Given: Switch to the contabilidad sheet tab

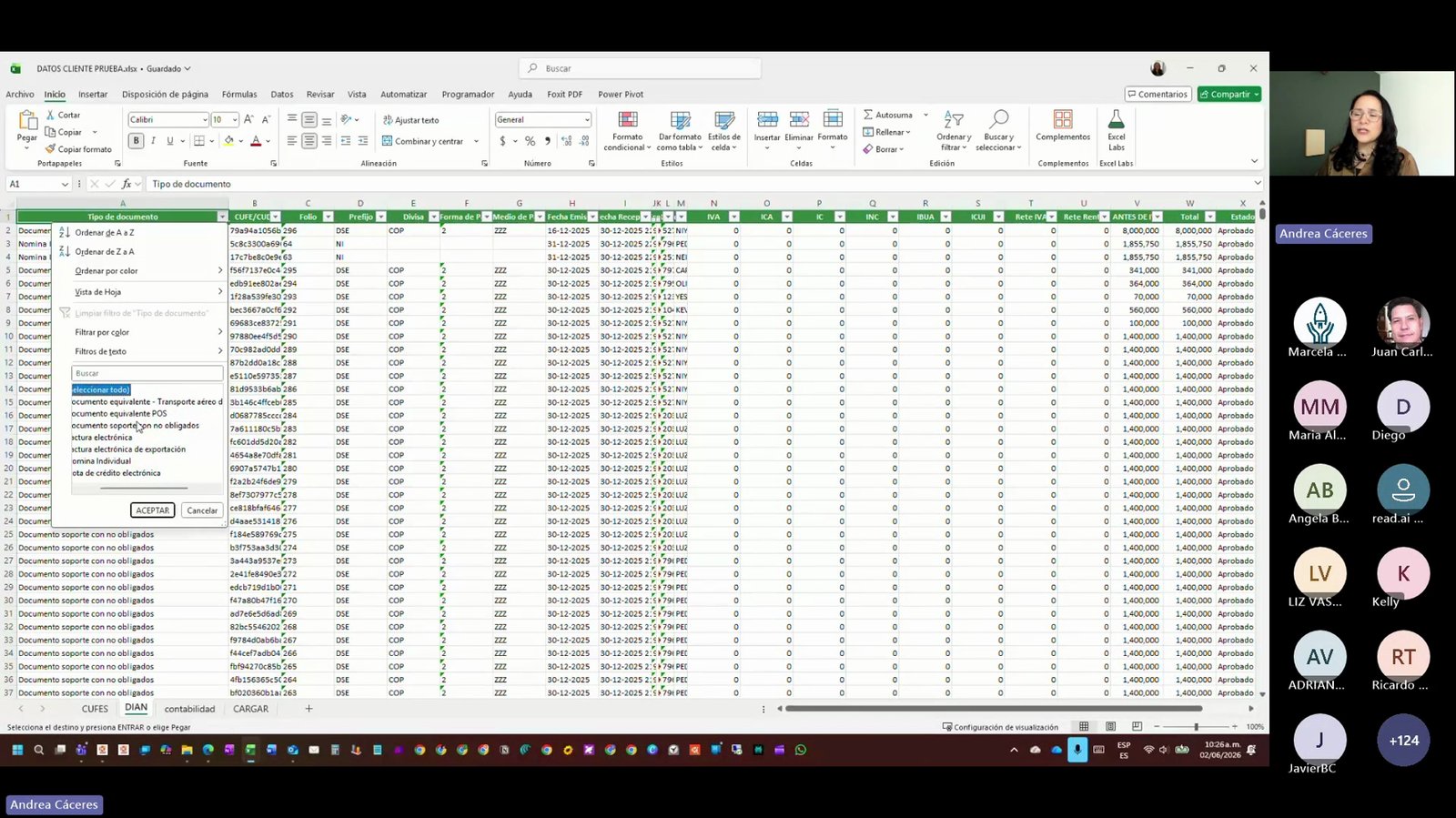Looking at the screenshot, I should coord(189,709).
